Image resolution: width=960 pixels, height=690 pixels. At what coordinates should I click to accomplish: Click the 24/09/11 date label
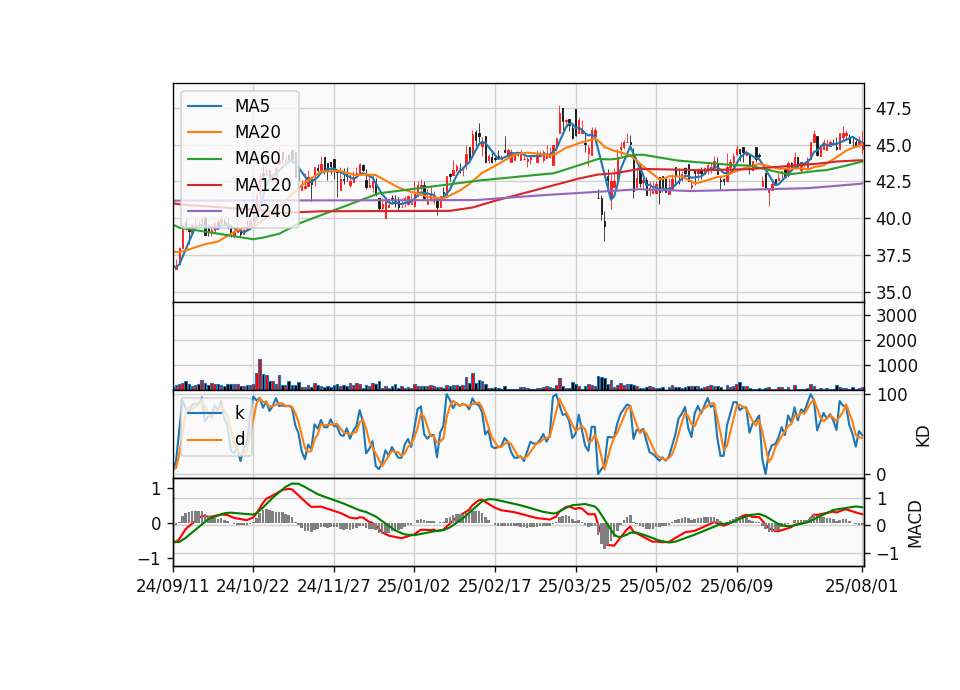pos(173,586)
